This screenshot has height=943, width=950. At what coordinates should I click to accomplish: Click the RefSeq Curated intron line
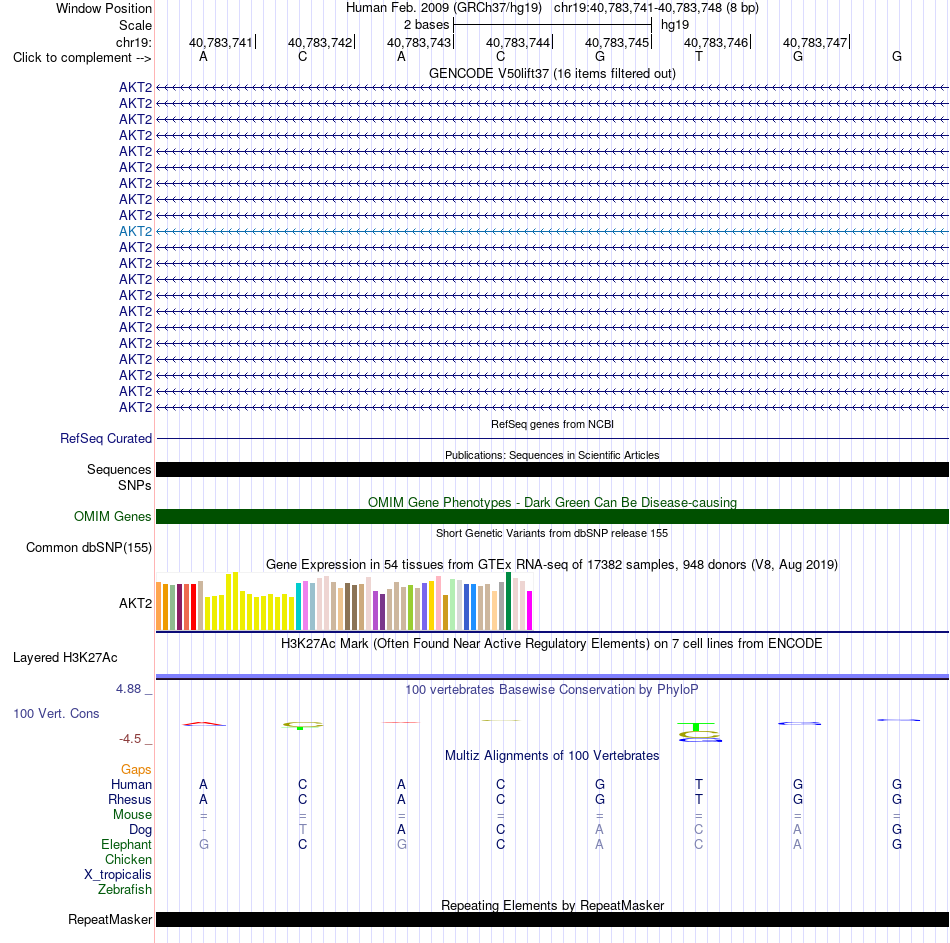click(x=553, y=438)
